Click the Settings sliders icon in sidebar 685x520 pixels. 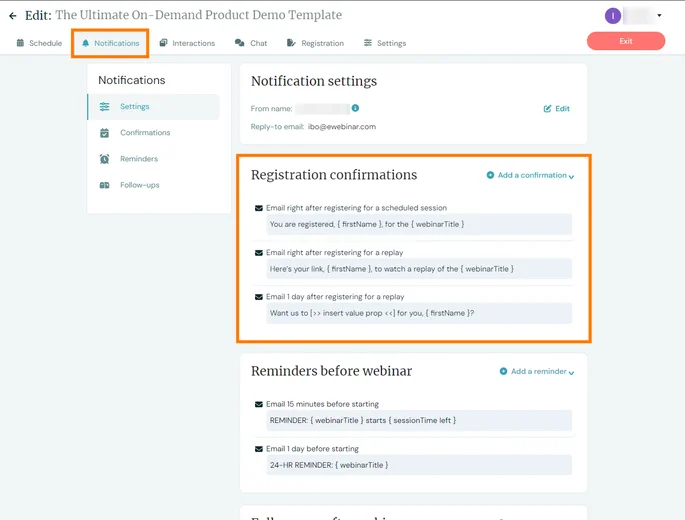105,107
